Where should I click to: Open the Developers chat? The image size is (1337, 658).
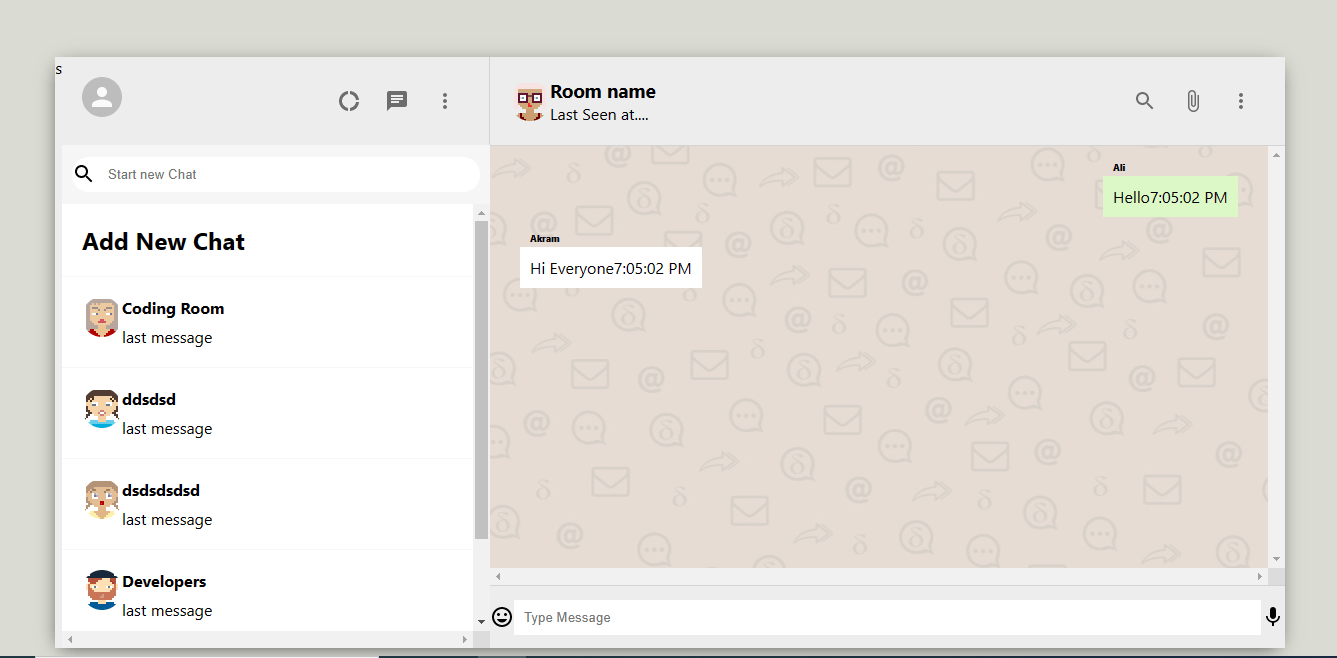pos(268,592)
